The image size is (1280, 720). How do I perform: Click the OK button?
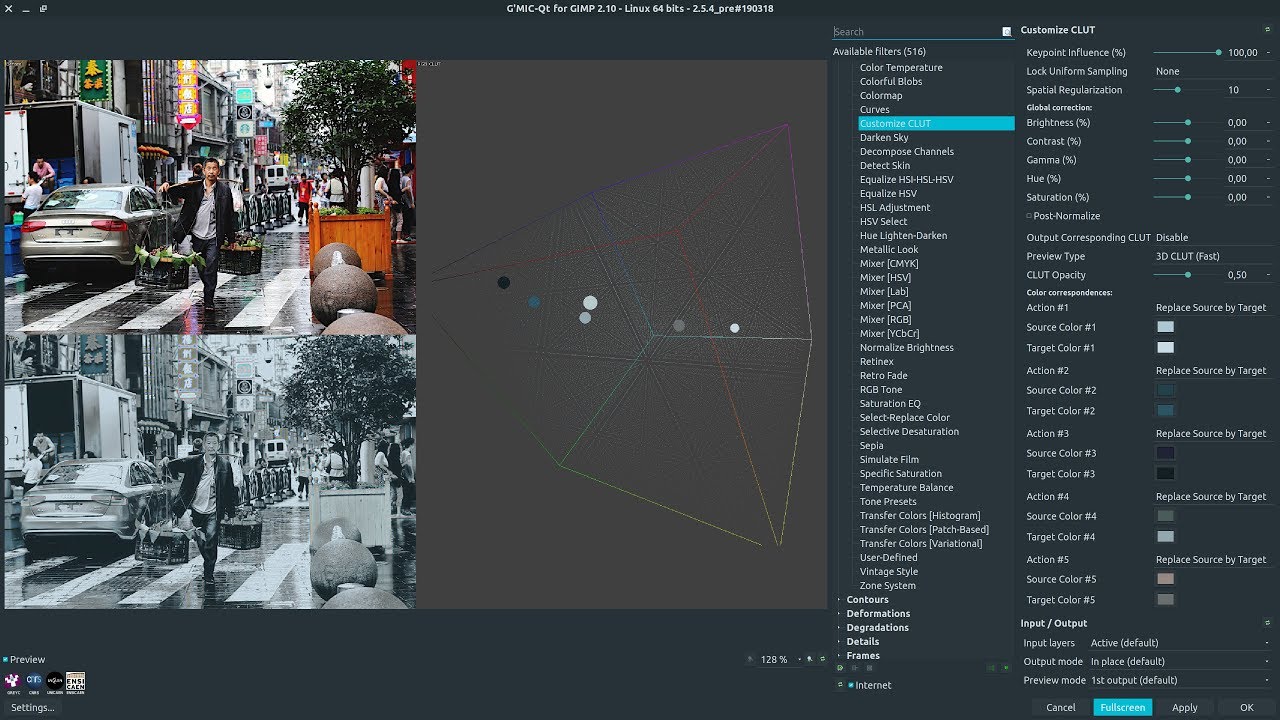click(x=1247, y=707)
